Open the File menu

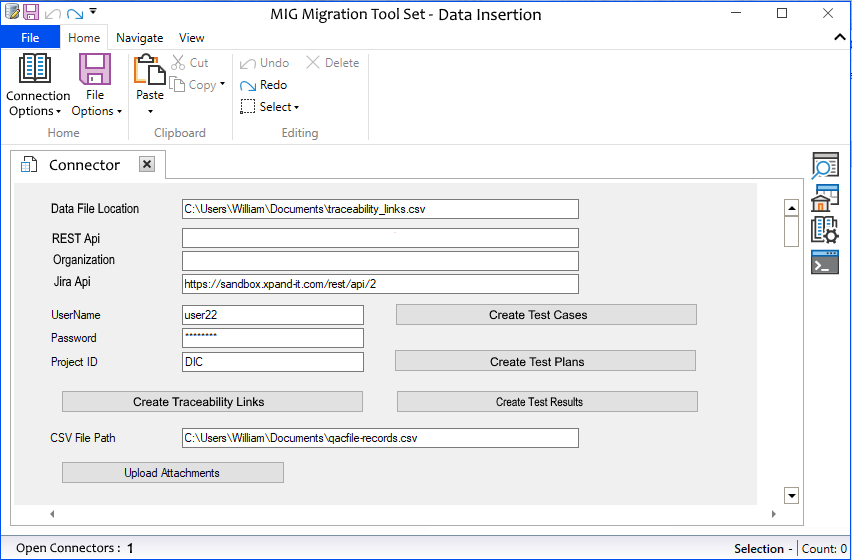coord(30,37)
